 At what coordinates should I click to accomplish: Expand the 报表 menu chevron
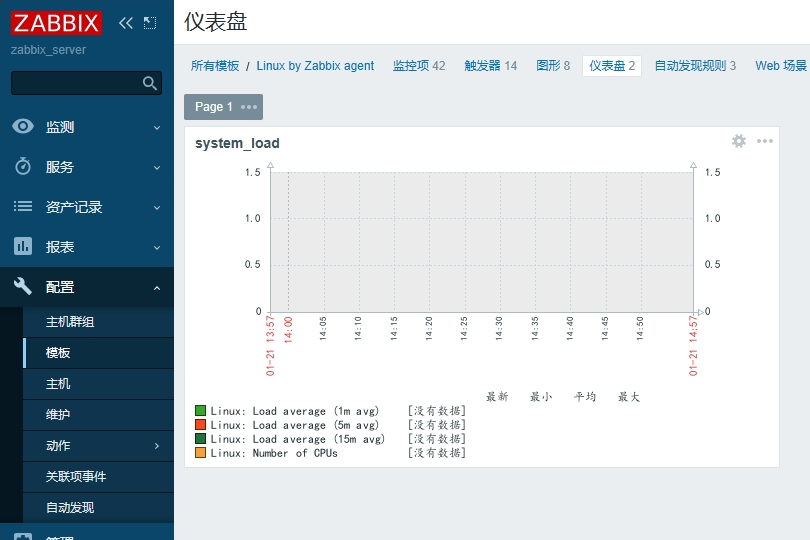[157, 247]
